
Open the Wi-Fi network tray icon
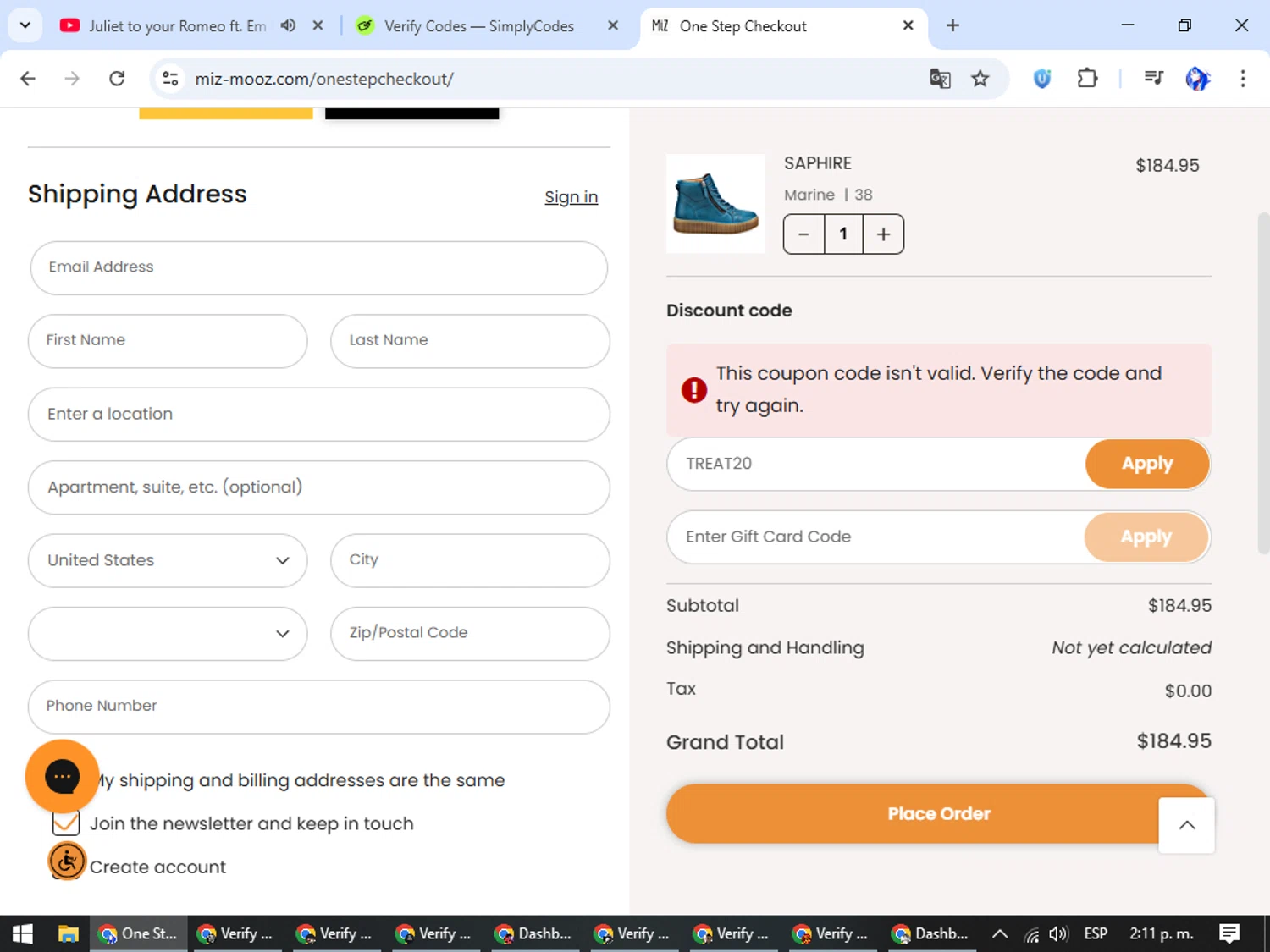(x=1031, y=934)
